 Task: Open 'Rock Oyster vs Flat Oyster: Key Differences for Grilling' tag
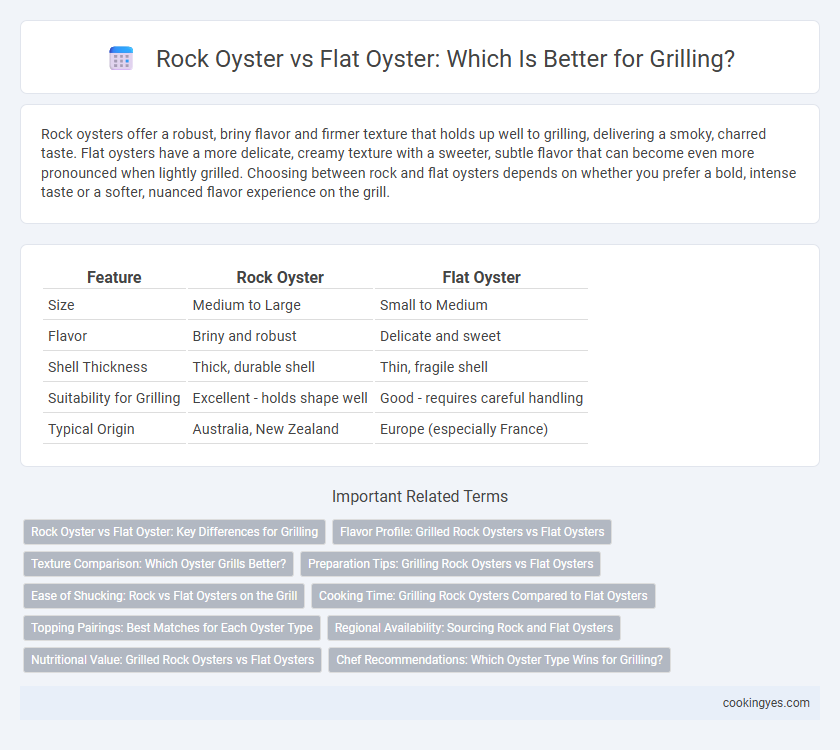[x=174, y=532]
